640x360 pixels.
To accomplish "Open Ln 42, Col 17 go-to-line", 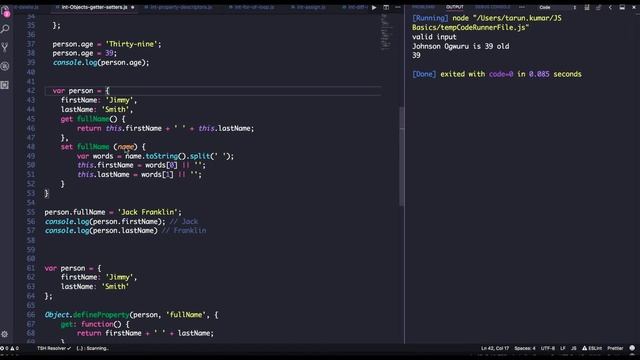I will (495, 348).
